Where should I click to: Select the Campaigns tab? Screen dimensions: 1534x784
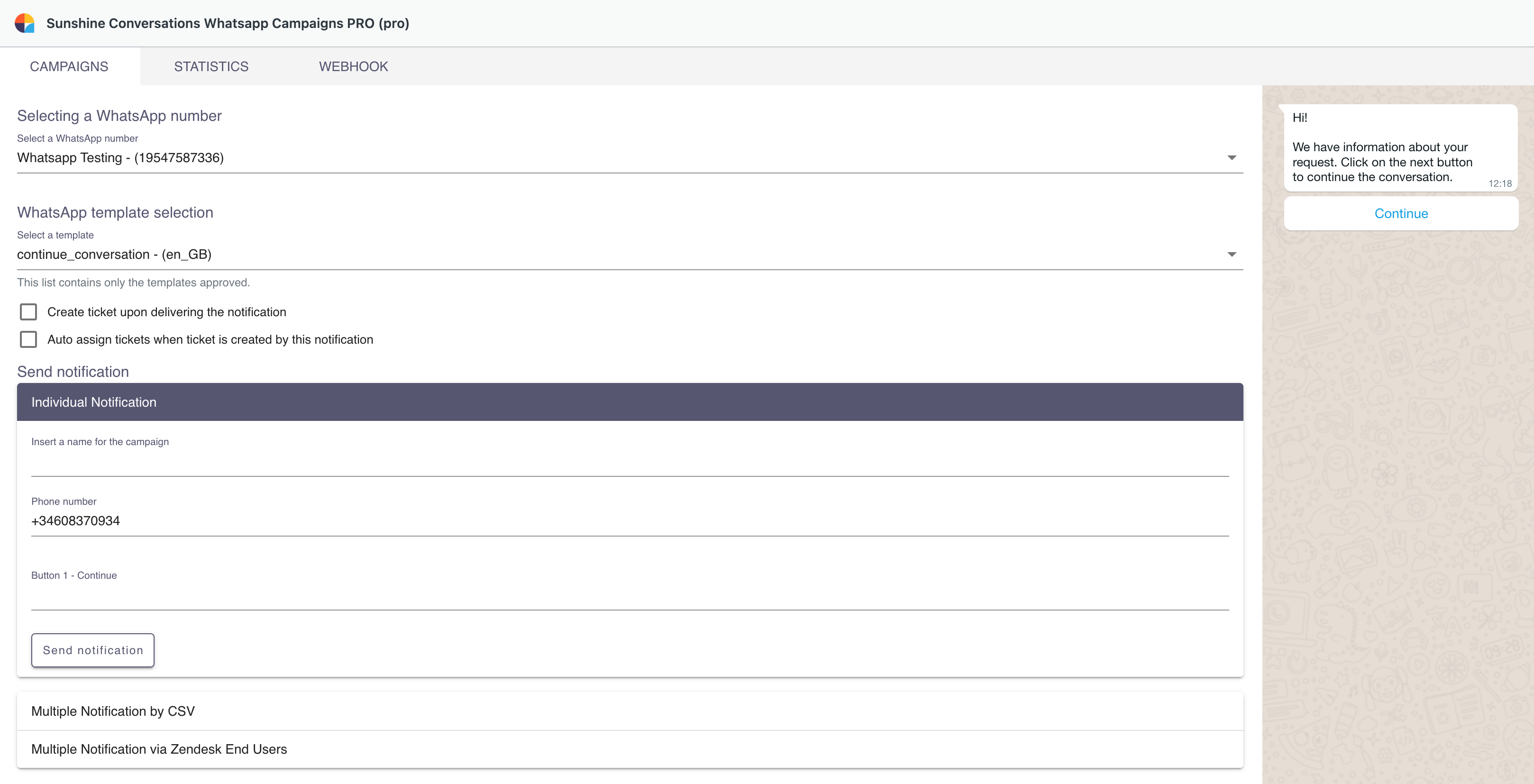[x=69, y=67]
